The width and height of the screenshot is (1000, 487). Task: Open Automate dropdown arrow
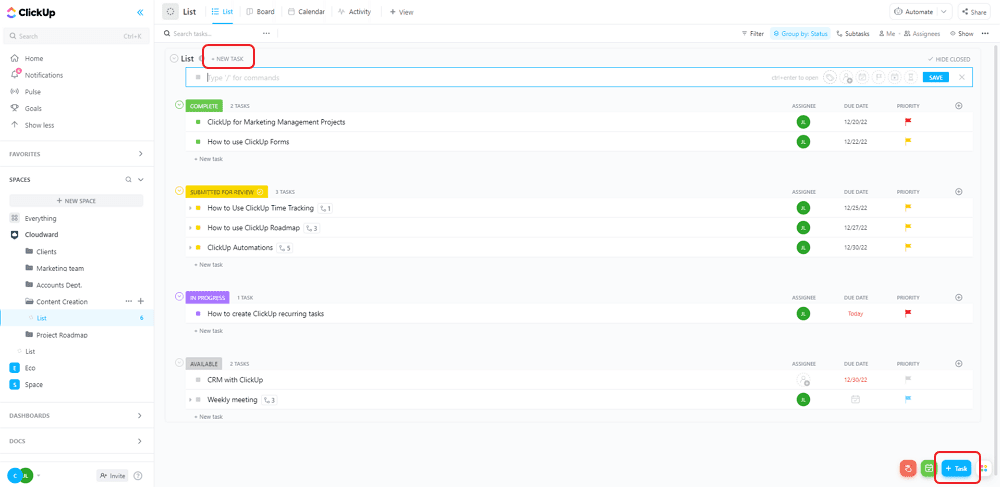point(945,11)
